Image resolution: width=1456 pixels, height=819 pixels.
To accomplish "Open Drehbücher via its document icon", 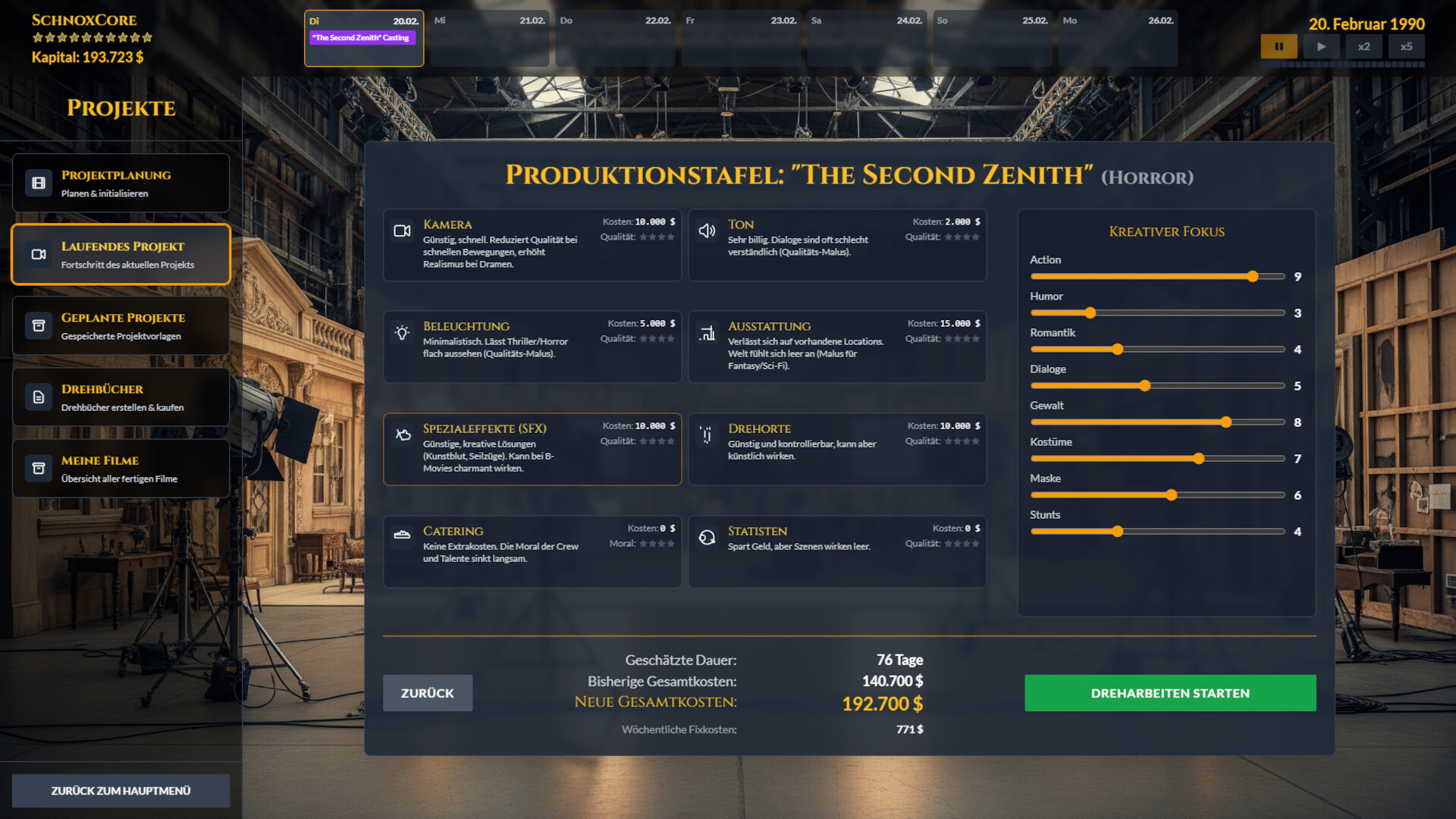I will [x=39, y=396].
